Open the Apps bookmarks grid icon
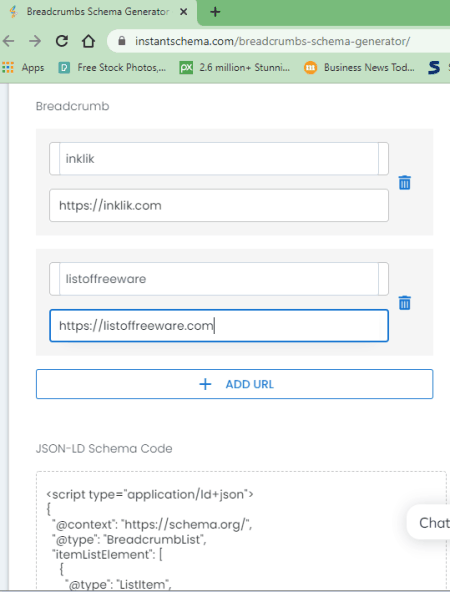Screen dimensions: 450x592 click(8, 68)
